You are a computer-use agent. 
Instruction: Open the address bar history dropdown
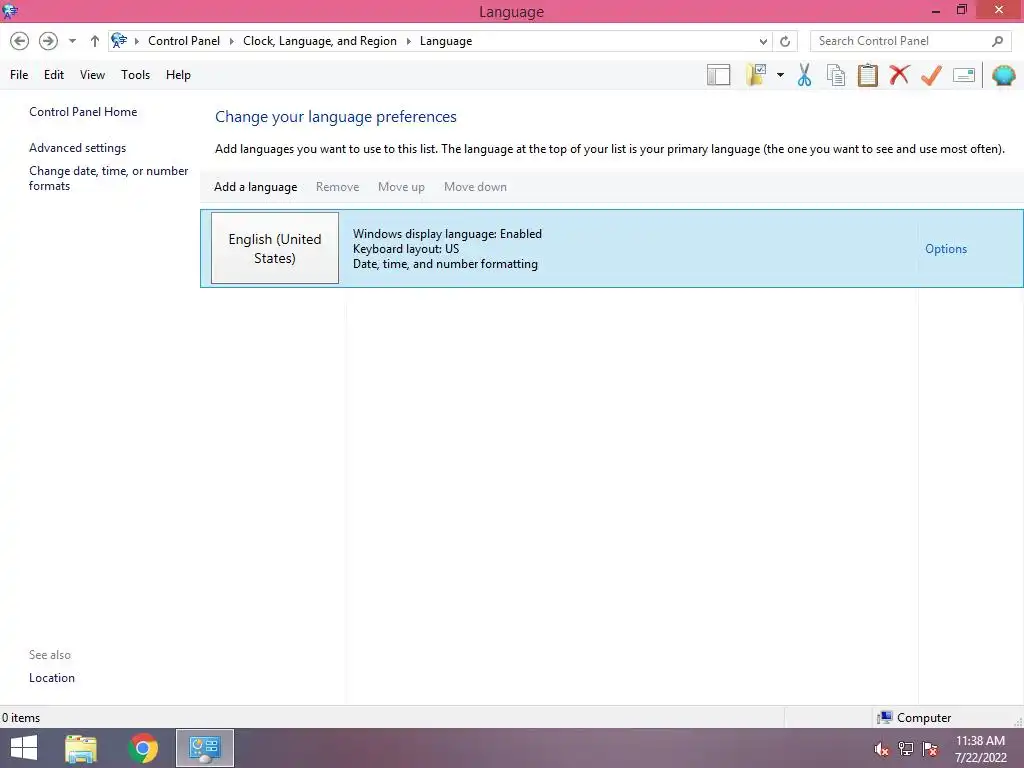[763, 41]
